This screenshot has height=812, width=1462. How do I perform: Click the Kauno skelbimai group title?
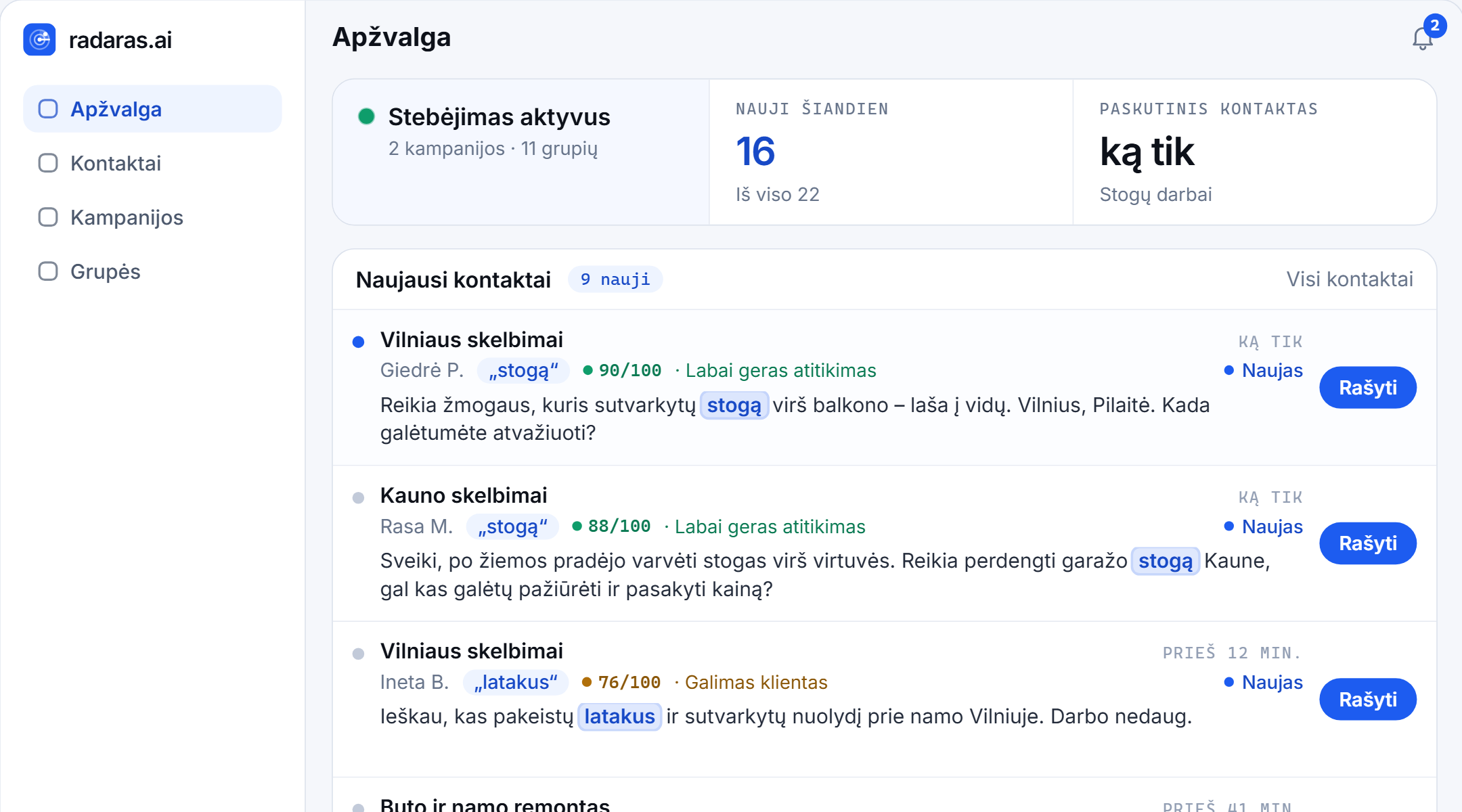click(x=464, y=495)
